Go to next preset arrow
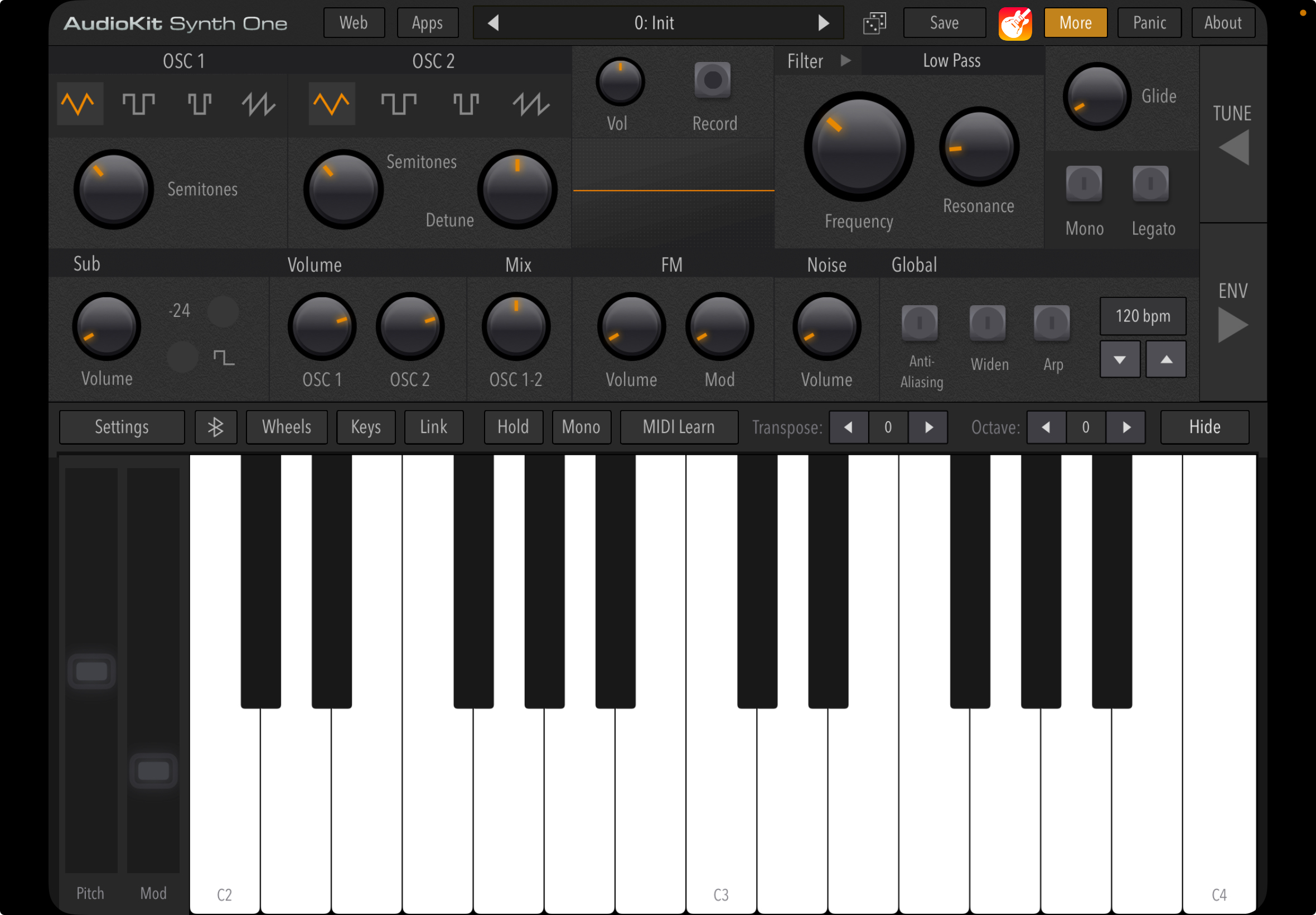Image resolution: width=1316 pixels, height=915 pixels. (823, 23)
